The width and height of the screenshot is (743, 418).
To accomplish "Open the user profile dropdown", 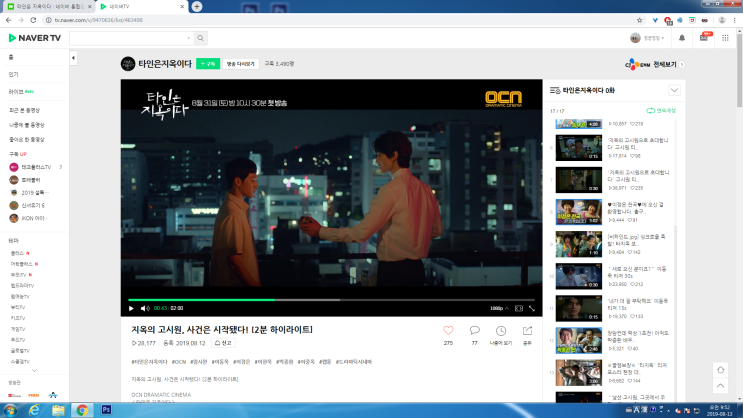I will coord(647,38).
